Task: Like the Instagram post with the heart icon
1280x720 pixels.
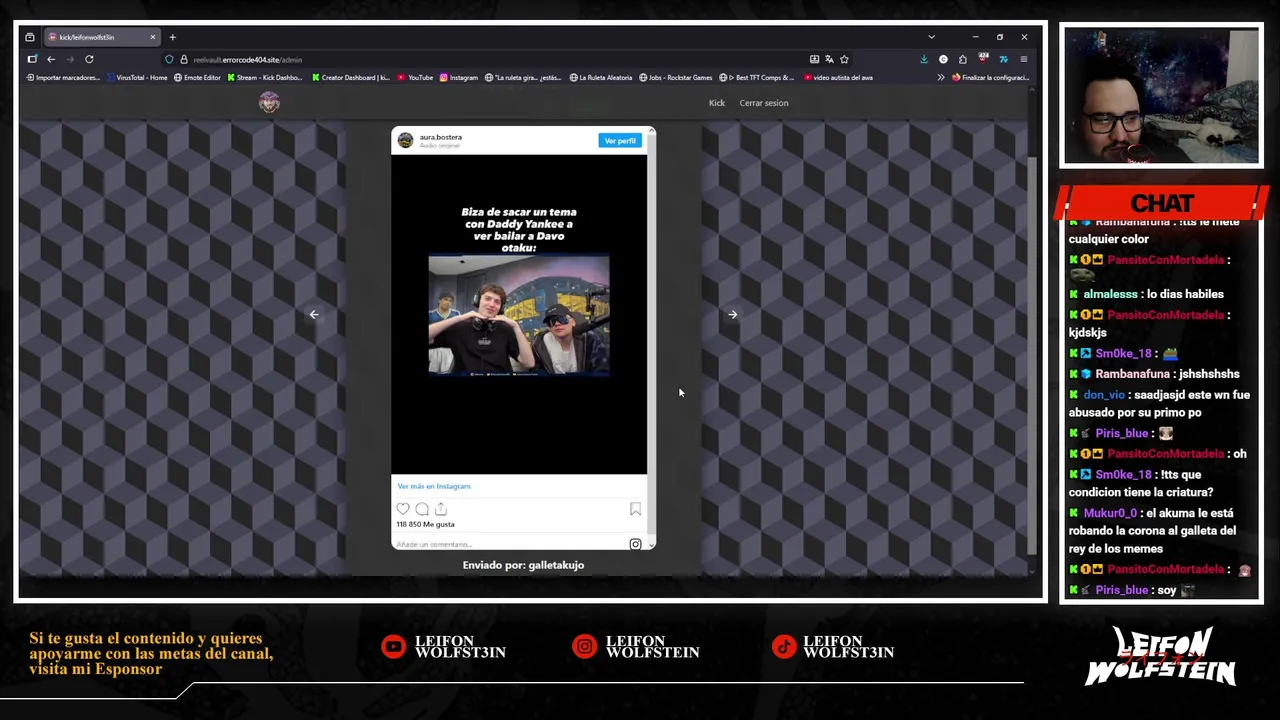Action: tap(403, 509)
